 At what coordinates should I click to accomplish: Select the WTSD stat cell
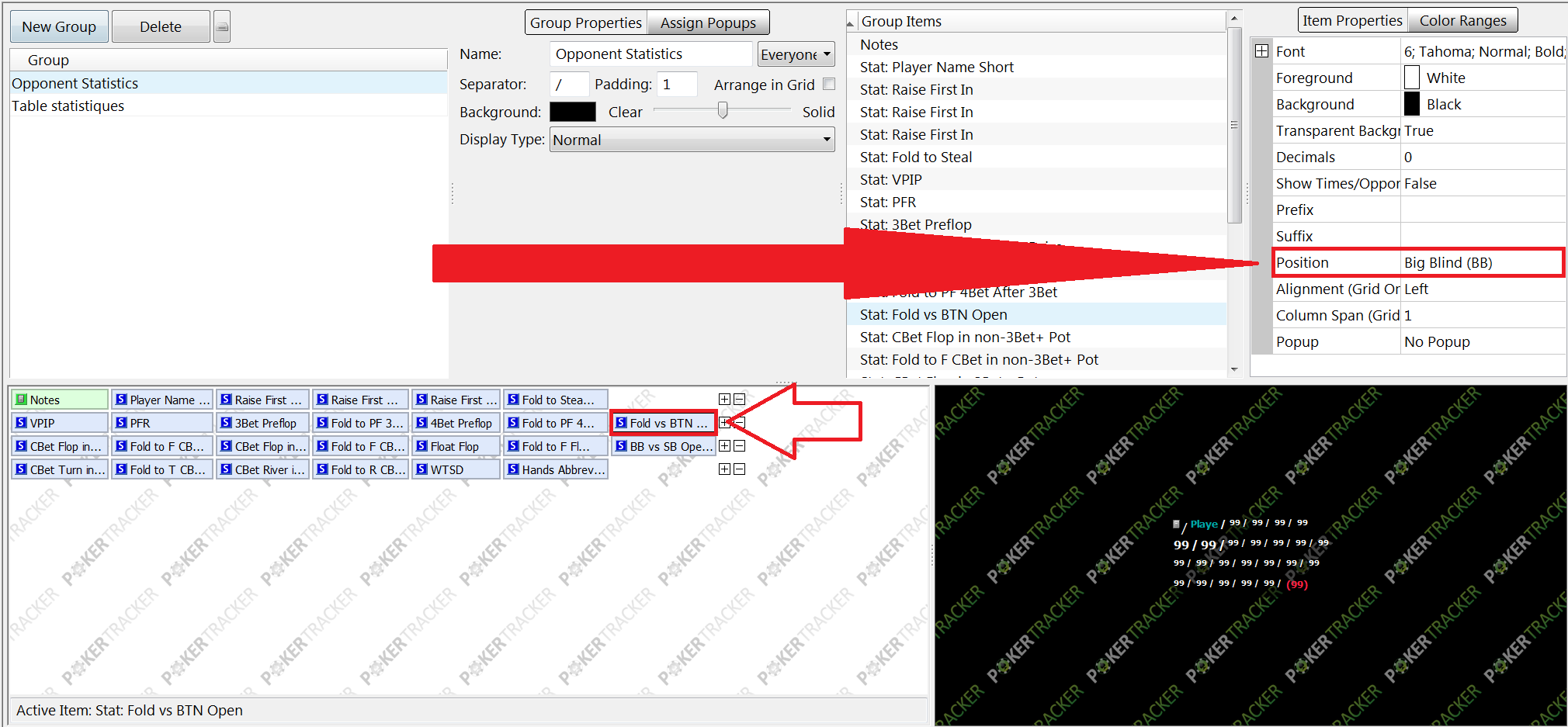[456, 469]
